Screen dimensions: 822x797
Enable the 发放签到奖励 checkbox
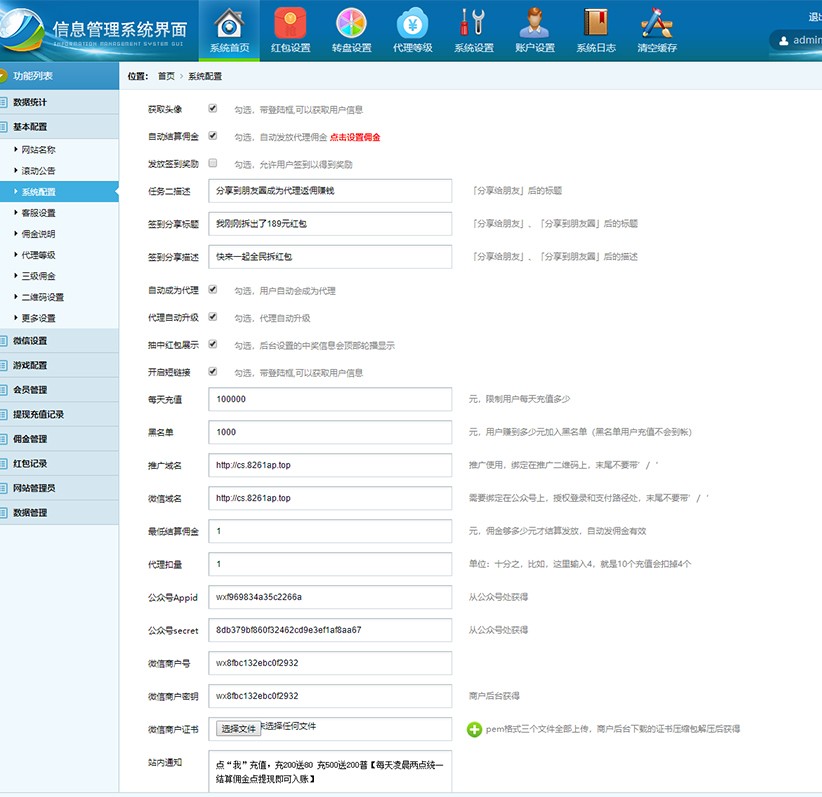point(213,163)
